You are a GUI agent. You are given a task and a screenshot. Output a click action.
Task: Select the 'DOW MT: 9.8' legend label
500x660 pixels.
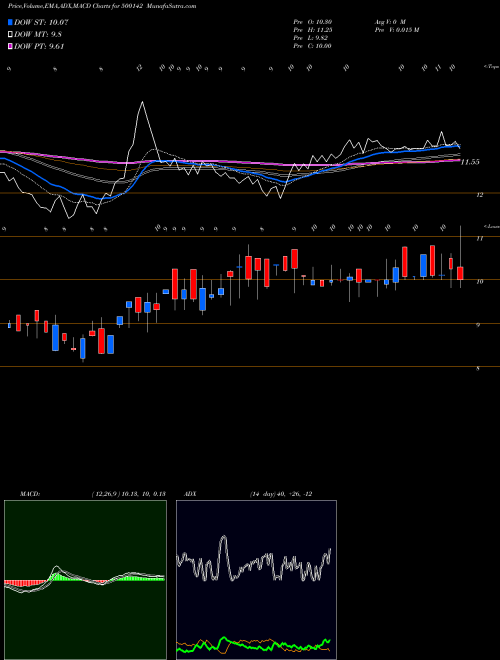point(38,35)
